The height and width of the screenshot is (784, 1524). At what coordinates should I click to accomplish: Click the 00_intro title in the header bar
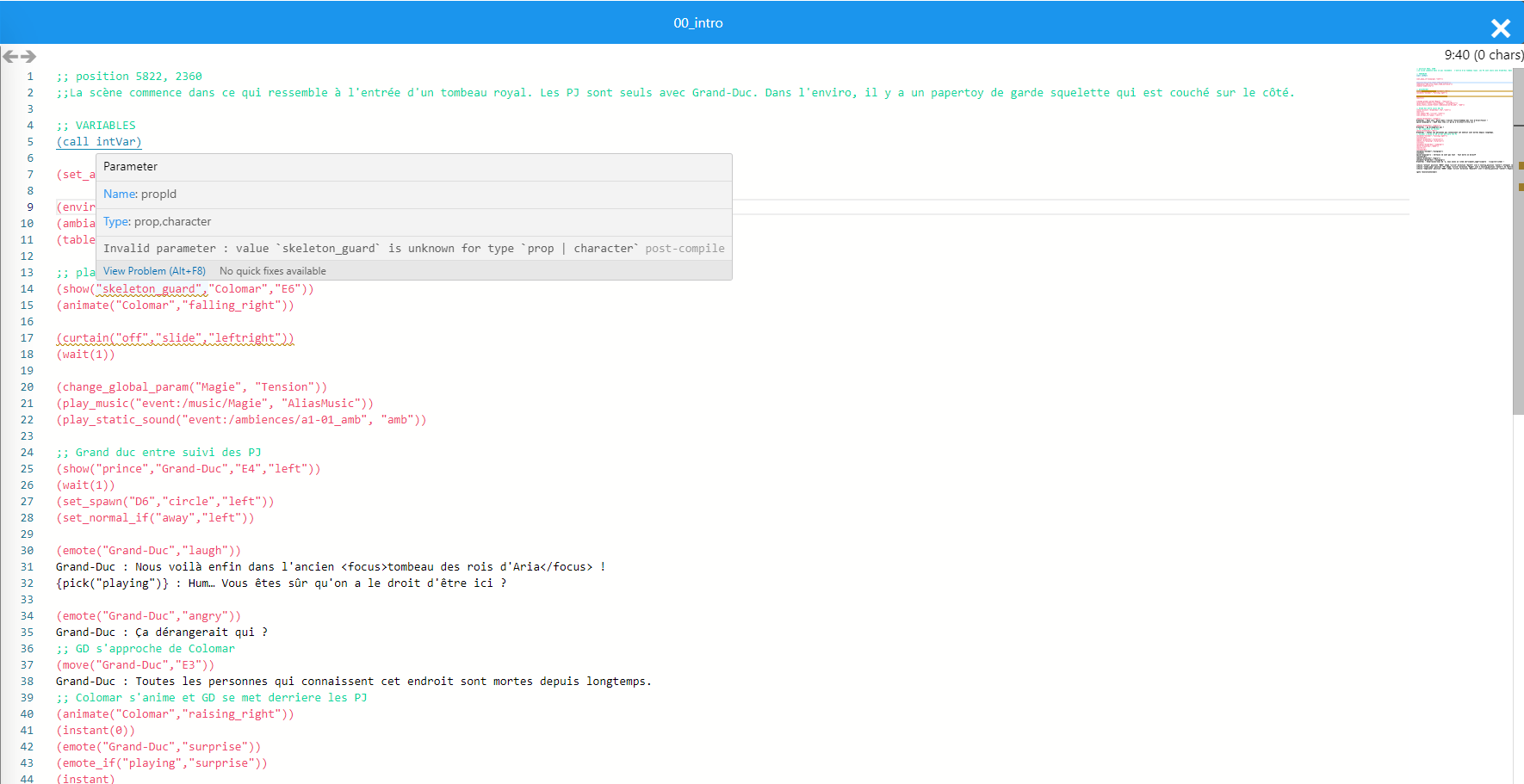(x=698, y=22)
